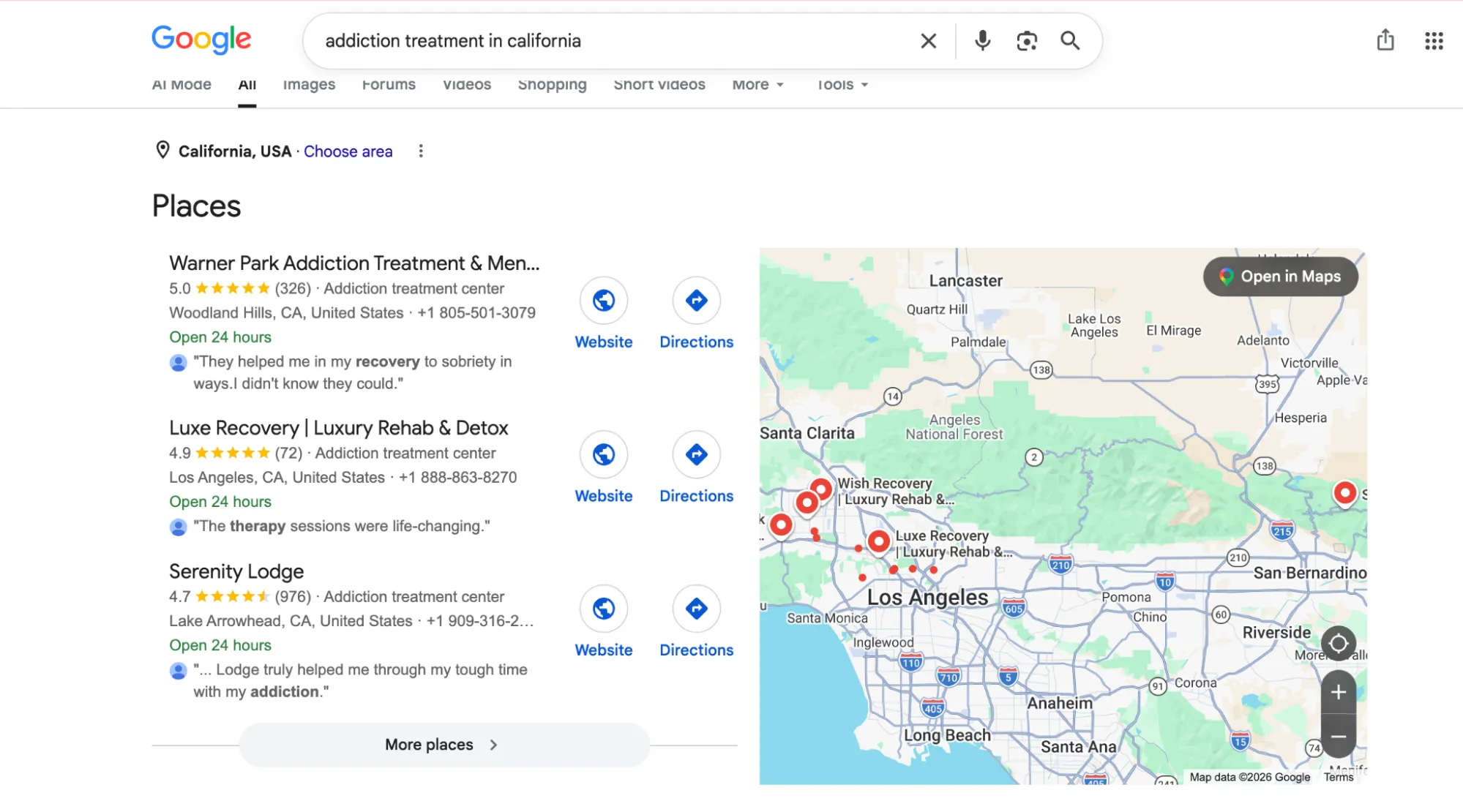Open the Serenity Lodge listing title
This screenshot has width=1463, height=812.
(x=236, y=571)
